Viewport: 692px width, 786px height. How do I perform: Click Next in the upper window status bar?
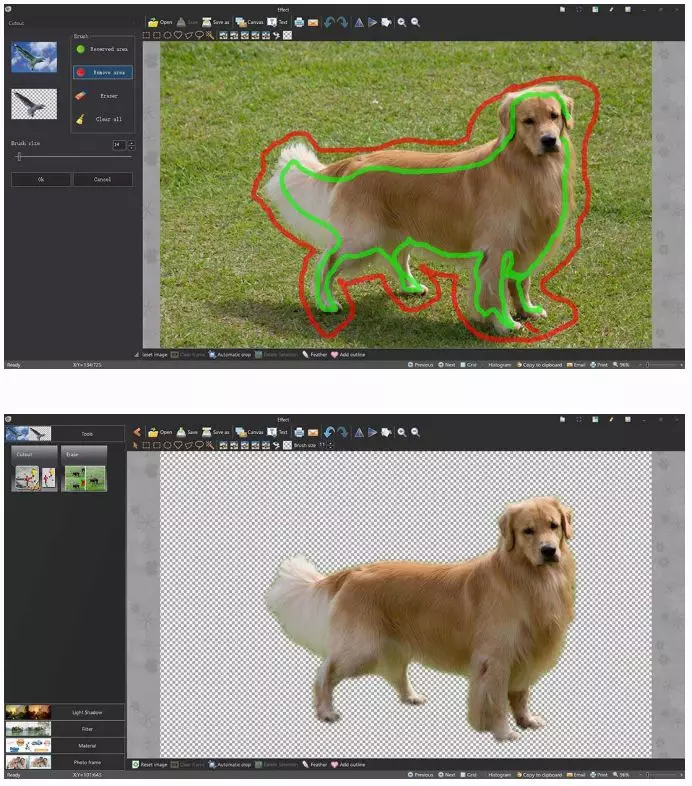[447, 365]
